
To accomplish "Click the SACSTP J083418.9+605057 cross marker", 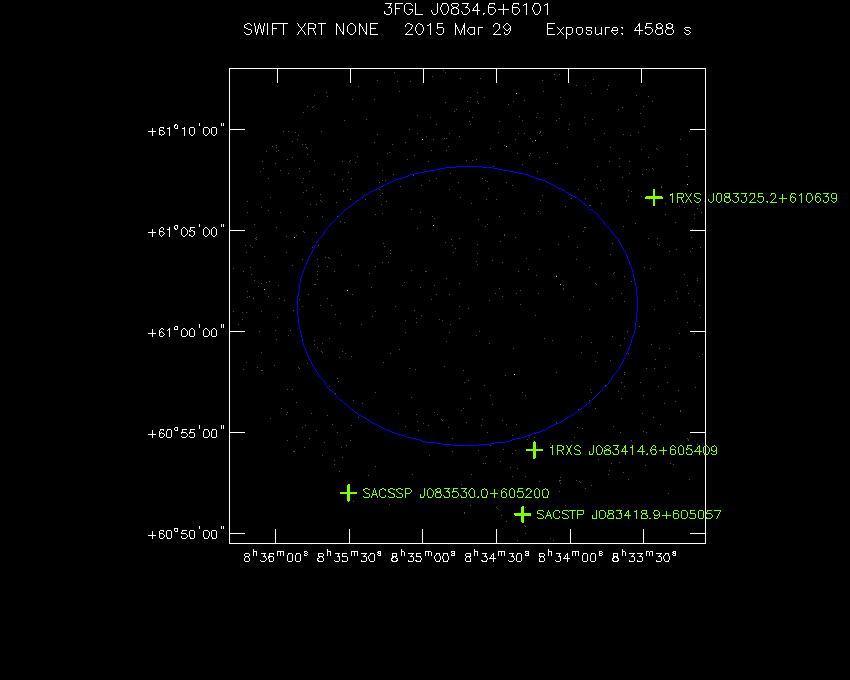I will 522,514.
